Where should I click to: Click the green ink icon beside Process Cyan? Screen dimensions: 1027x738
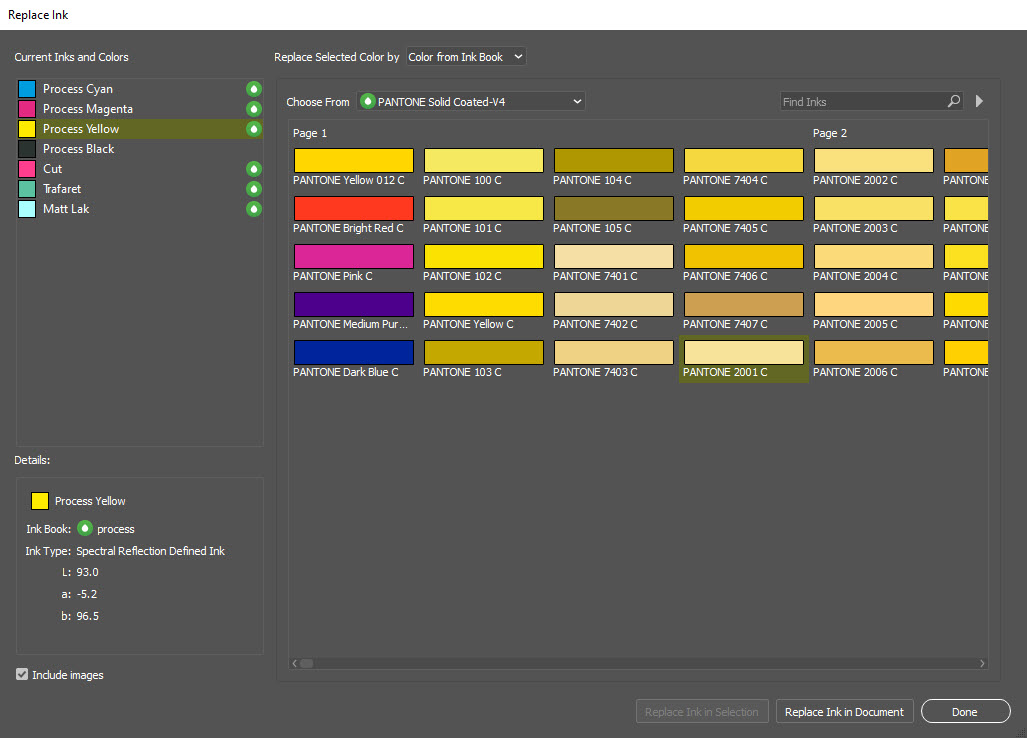[253, 88]
